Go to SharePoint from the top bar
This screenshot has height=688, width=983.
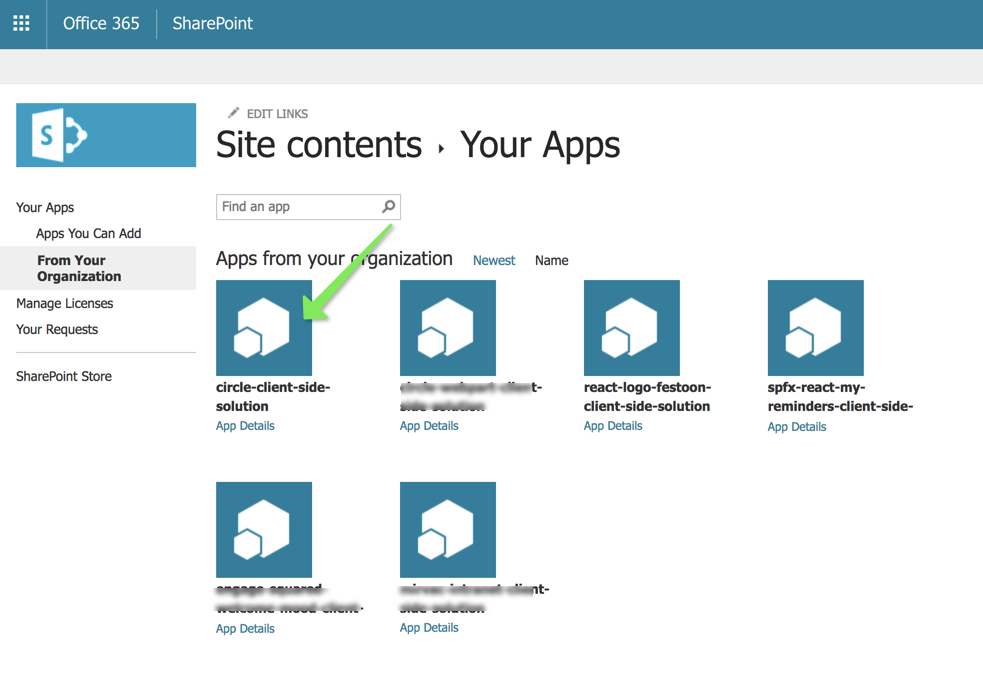tap(213, 24)
